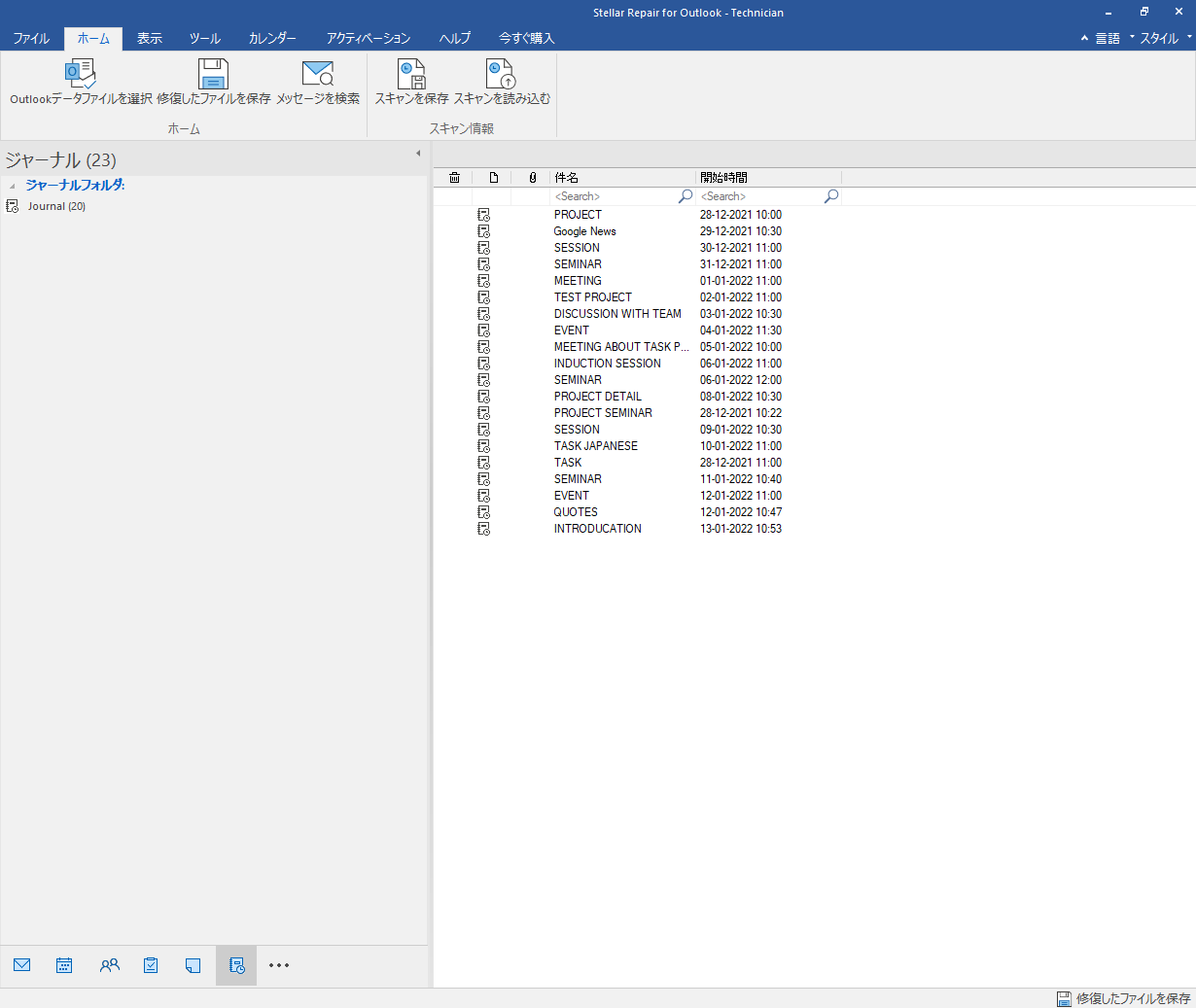The image size is (1196, 1008).
Task: Click journal icon of PROJECT row
Action: [x=483, y=215]
